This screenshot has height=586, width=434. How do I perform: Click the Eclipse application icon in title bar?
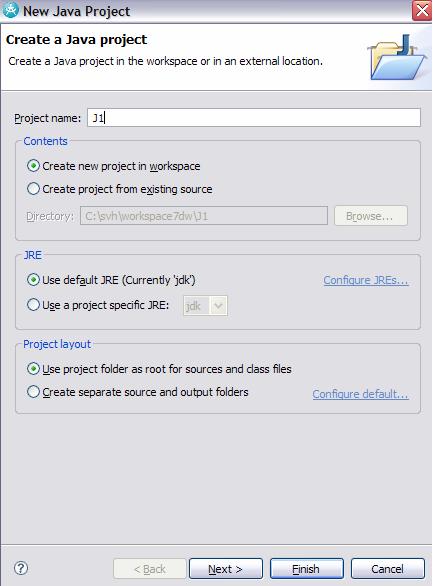10,10
